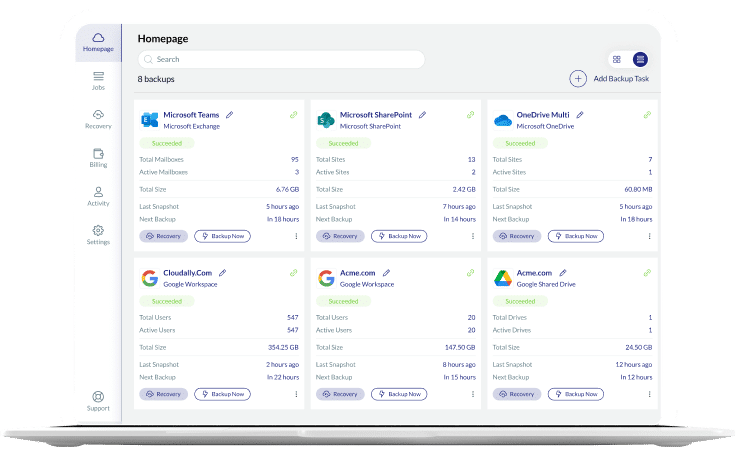This screenshot has width=736, height=458.
Task: Click the OneDrive Multi cloud logo
Action: click(503, 121)
